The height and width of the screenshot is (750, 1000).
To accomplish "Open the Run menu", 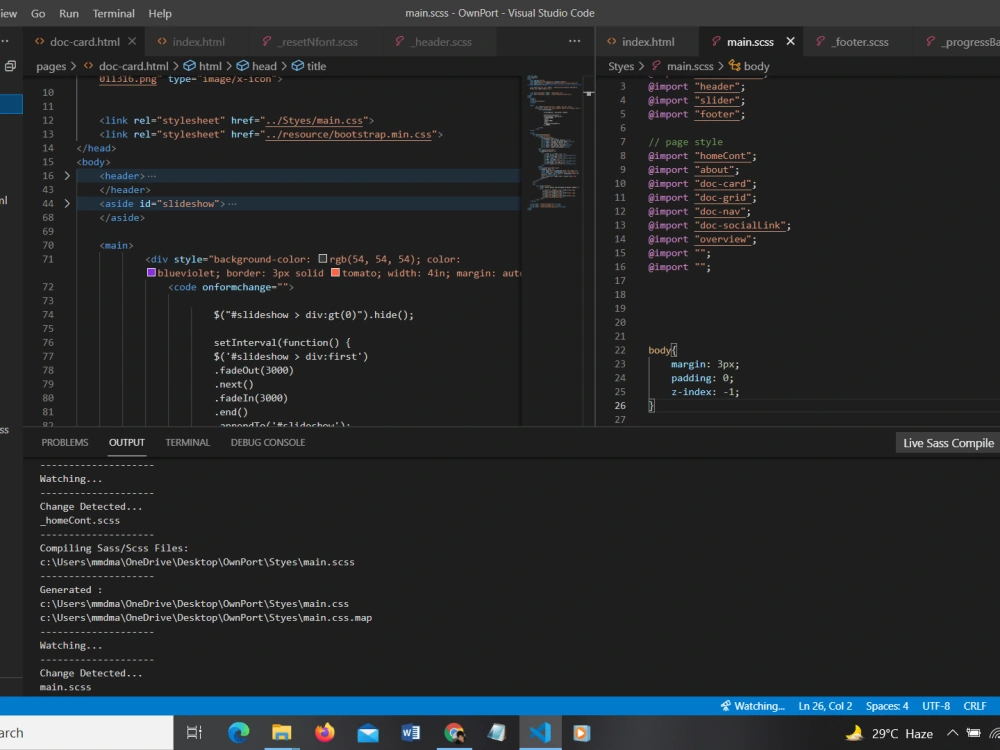I will 68,13.
